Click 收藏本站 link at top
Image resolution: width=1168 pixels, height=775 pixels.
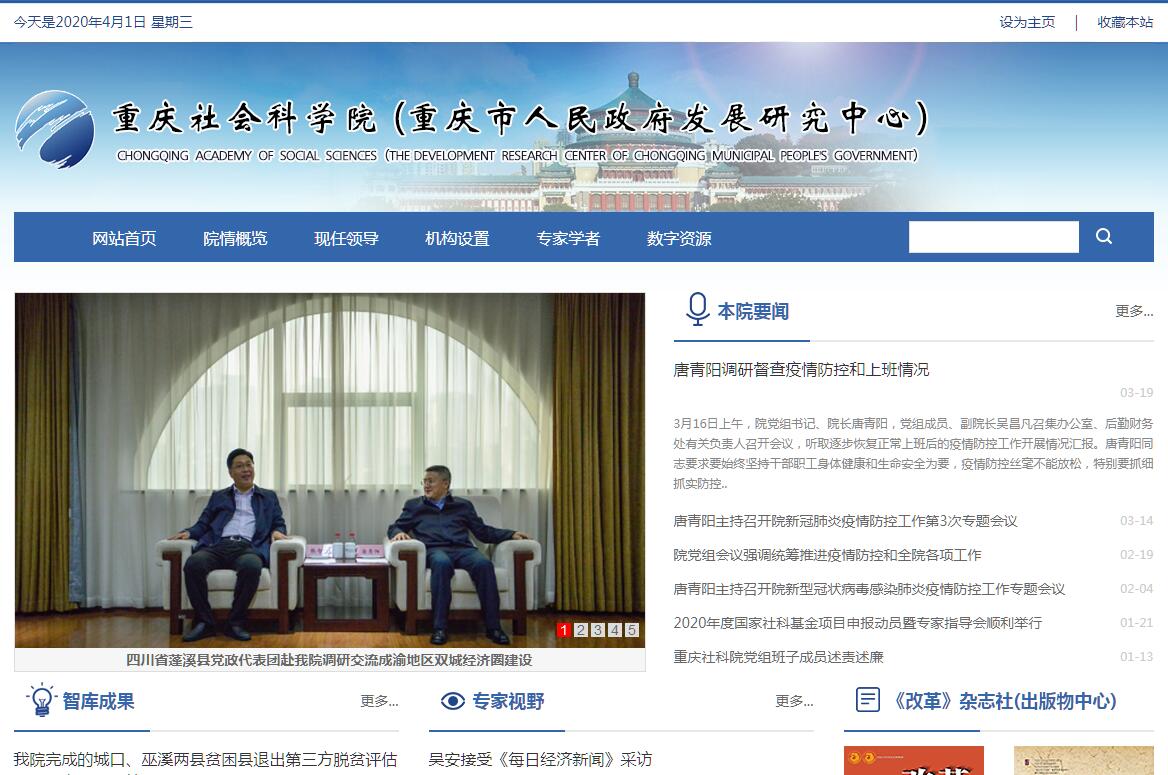(1125, 22)
